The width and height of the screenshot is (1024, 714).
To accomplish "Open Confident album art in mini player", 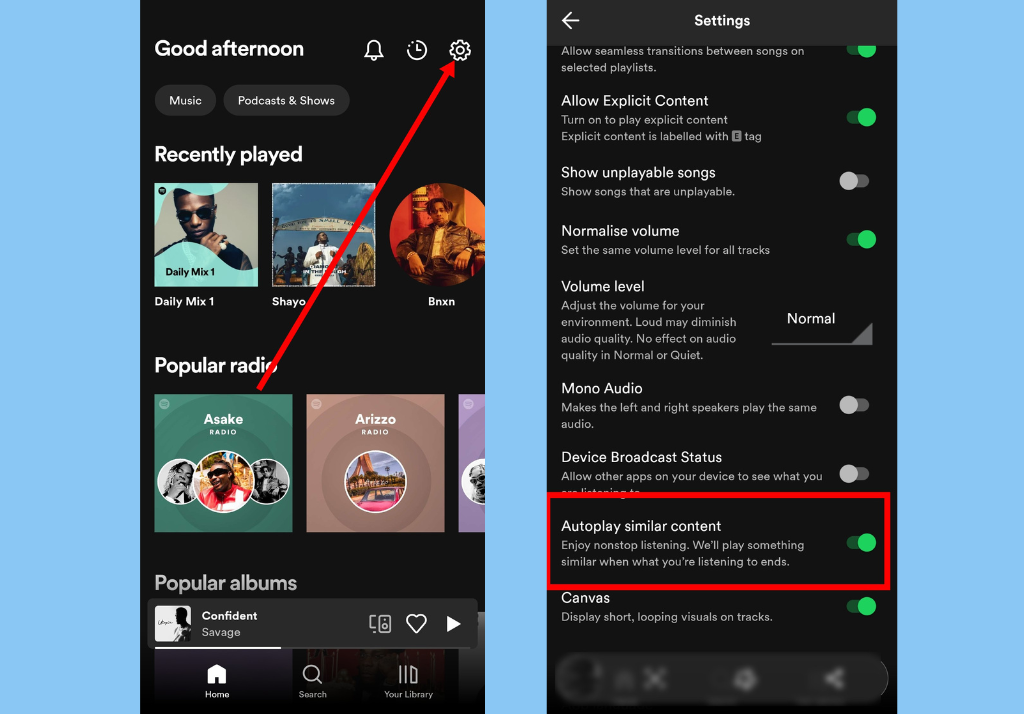I will 173,623.
